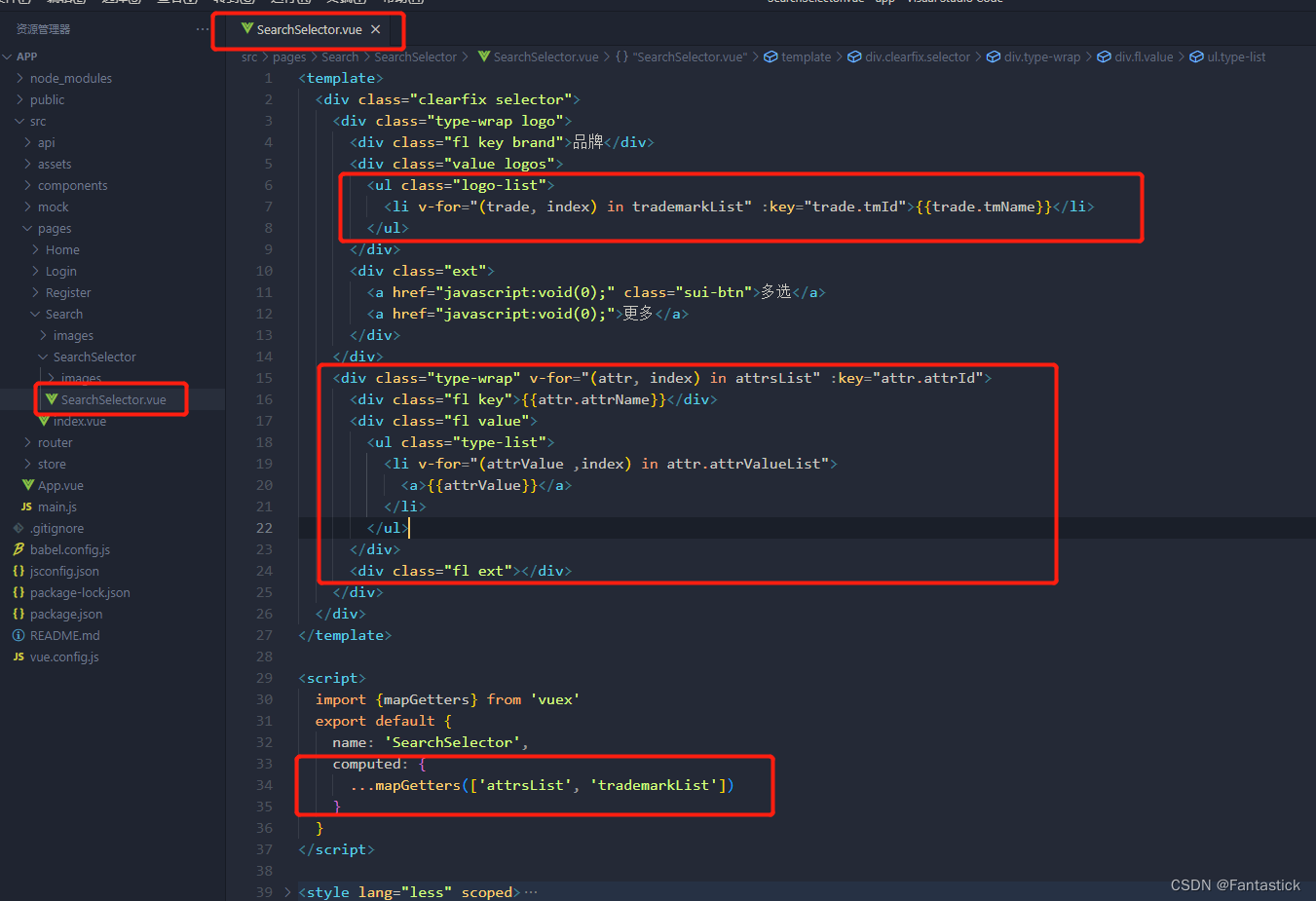Viewport: 1316px width, 901px height.
Task: Click the sui-btn 多选 anchor line
Action: tap(596, 292)
